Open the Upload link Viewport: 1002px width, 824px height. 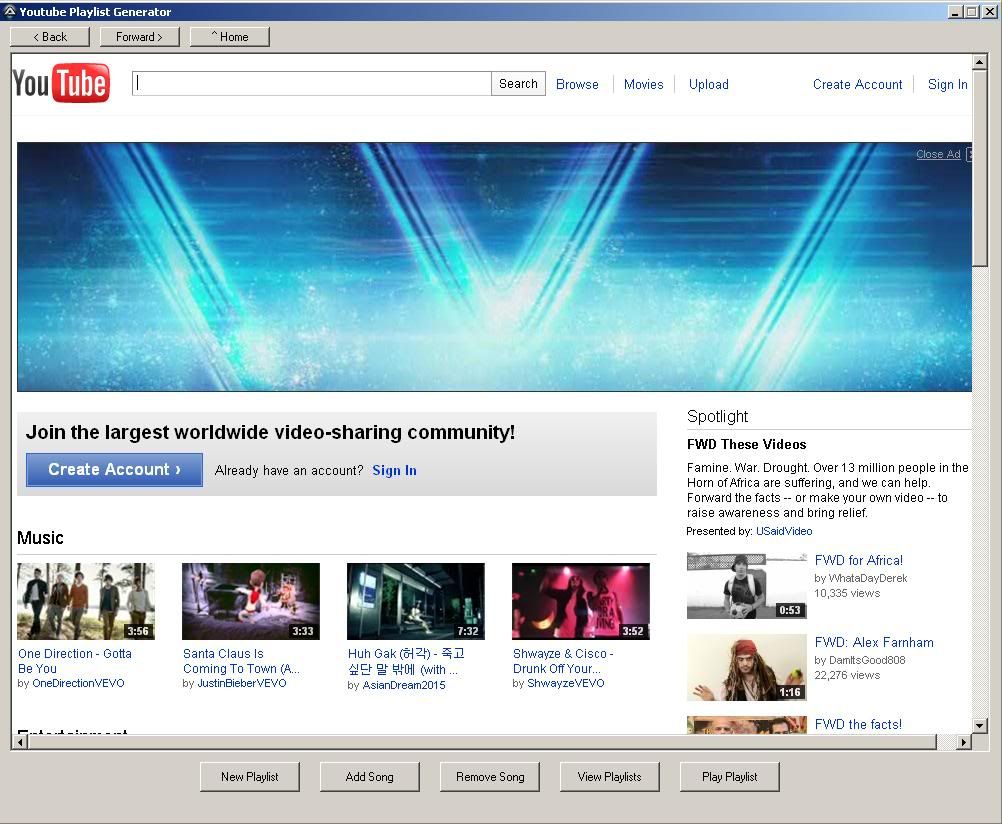click(x=709, y=84)
